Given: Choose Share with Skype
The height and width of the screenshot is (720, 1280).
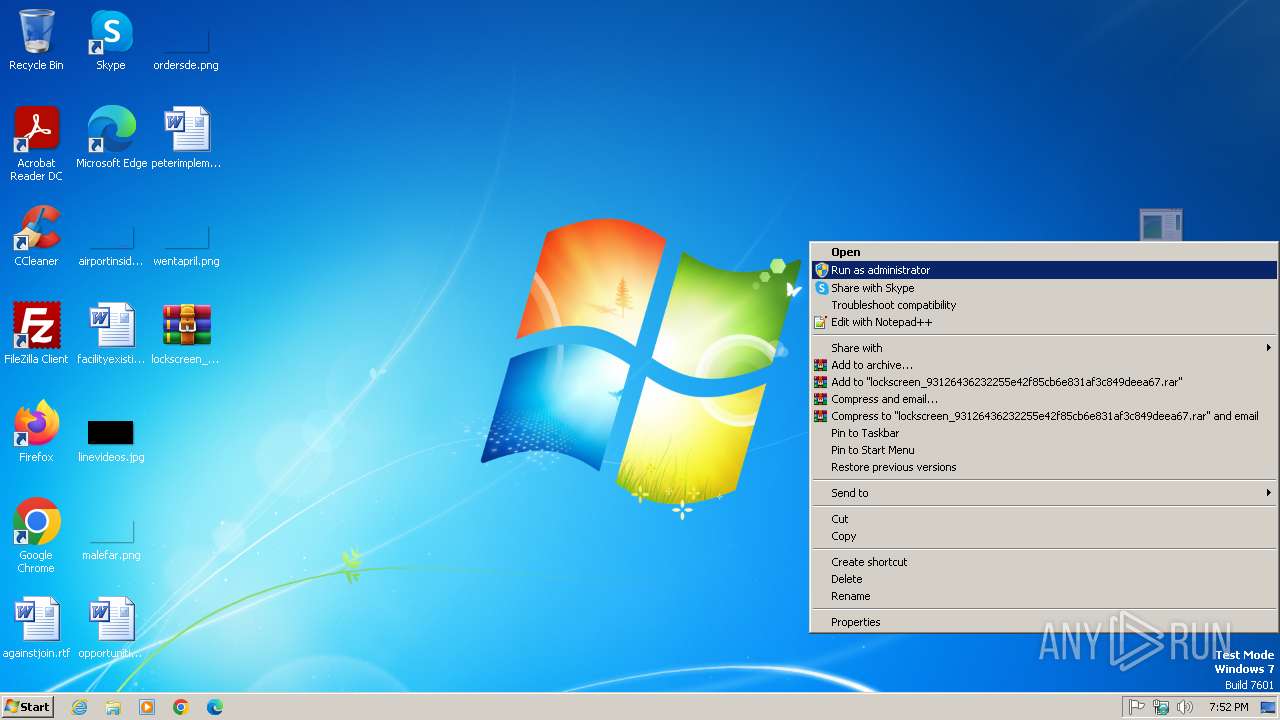Looking at the screenshot, I should (1043, 288).
